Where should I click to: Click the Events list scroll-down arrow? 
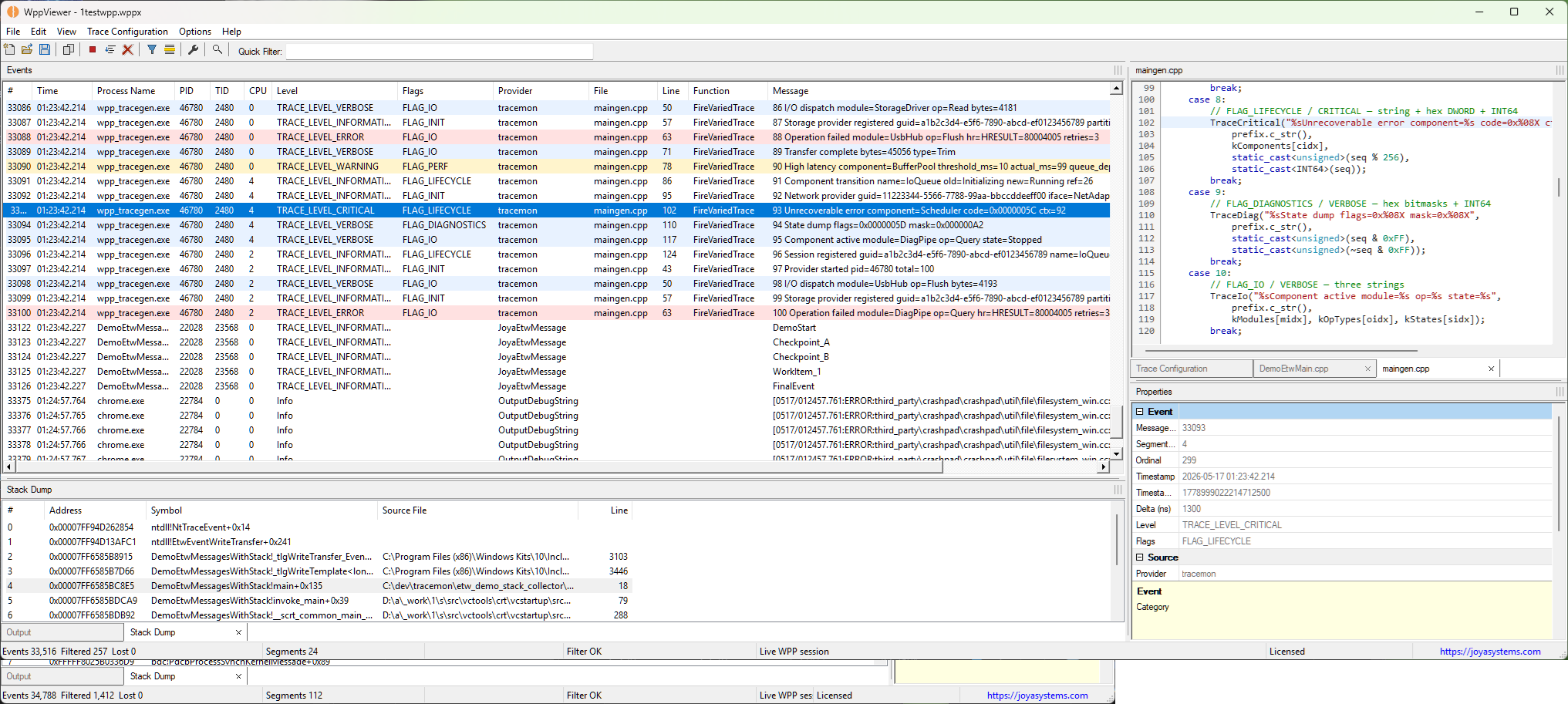[1116, 454]
